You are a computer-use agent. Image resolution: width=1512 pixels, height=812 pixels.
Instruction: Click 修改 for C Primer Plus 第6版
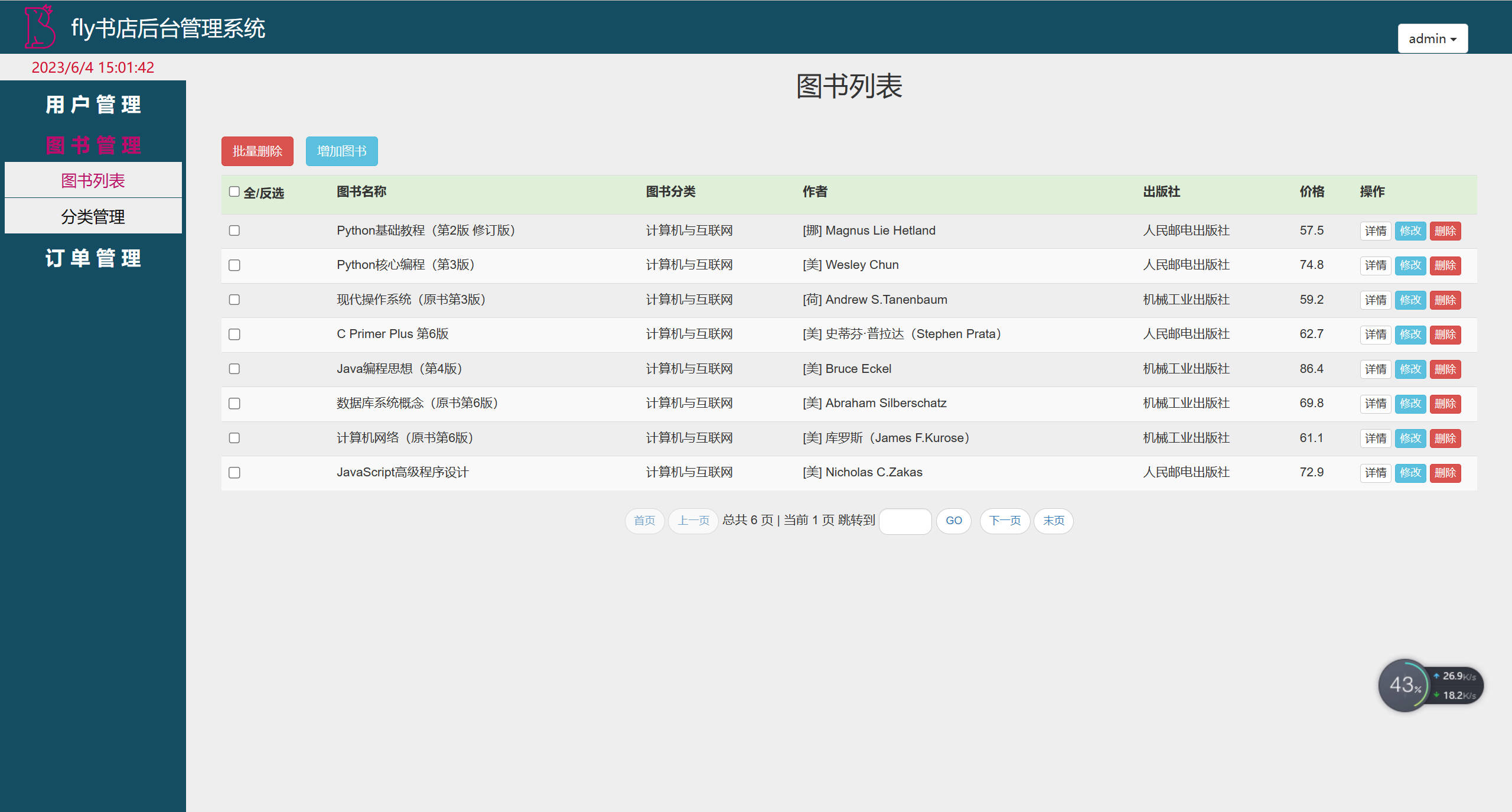click(x=1410, y=334)
